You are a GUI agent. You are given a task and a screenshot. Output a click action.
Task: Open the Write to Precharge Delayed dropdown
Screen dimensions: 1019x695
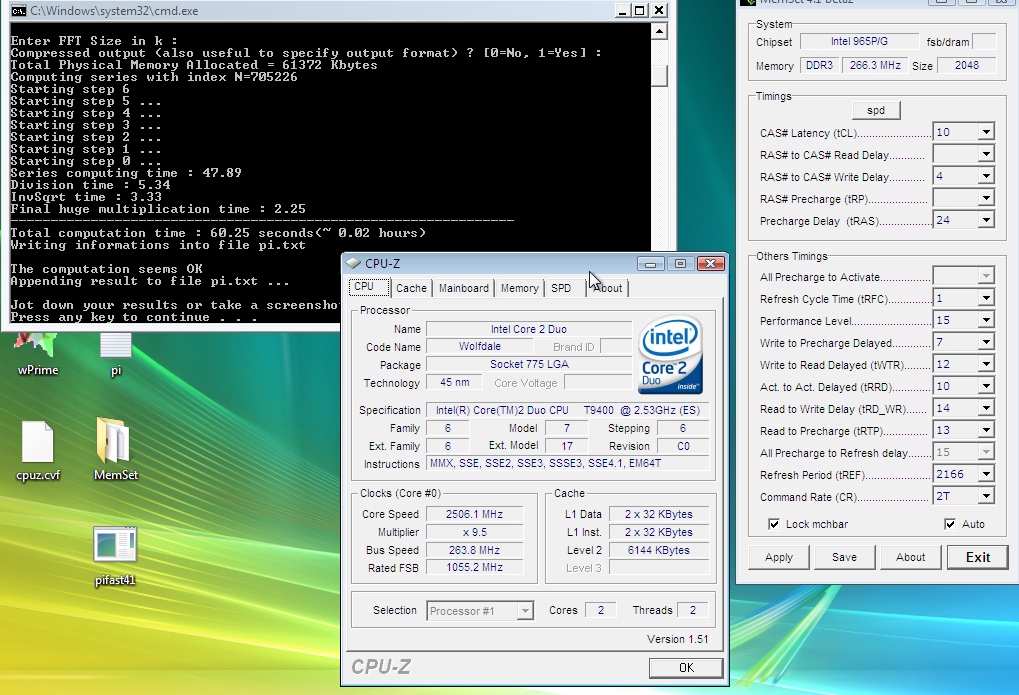point(986,343)
